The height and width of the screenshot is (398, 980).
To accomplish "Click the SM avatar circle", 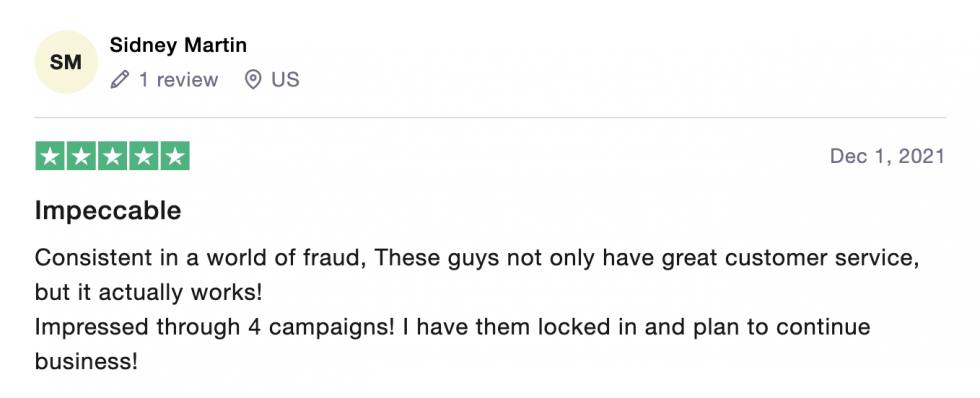I will point(66,62).
